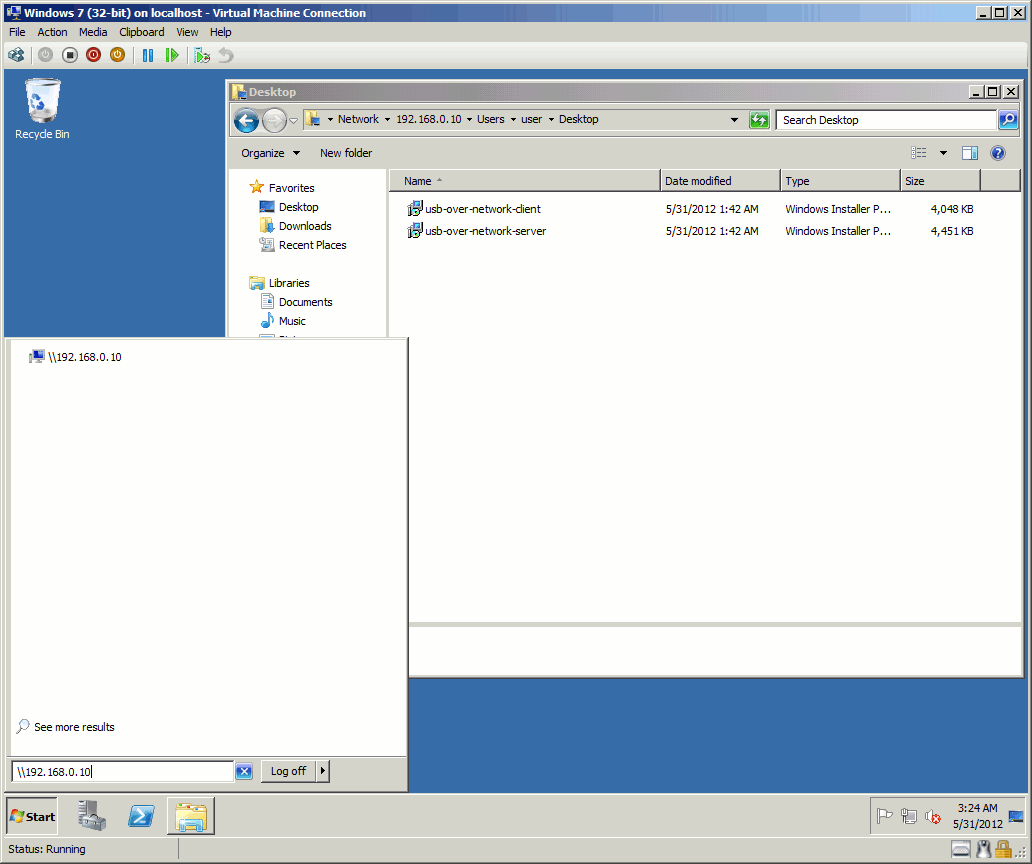Click the red Shut Down icon

(93, 55)
